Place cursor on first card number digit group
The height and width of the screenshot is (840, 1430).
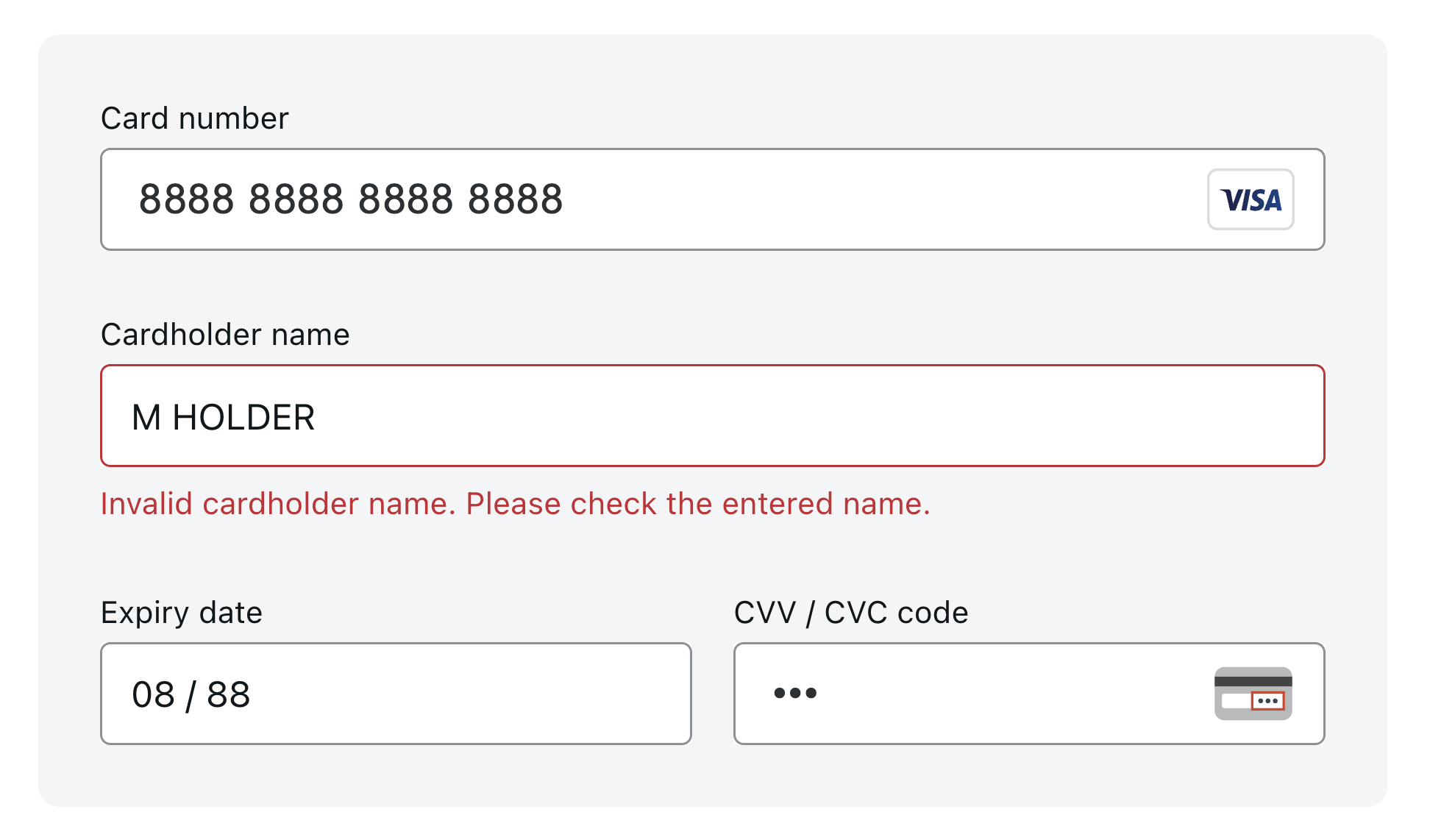(186, 199)
